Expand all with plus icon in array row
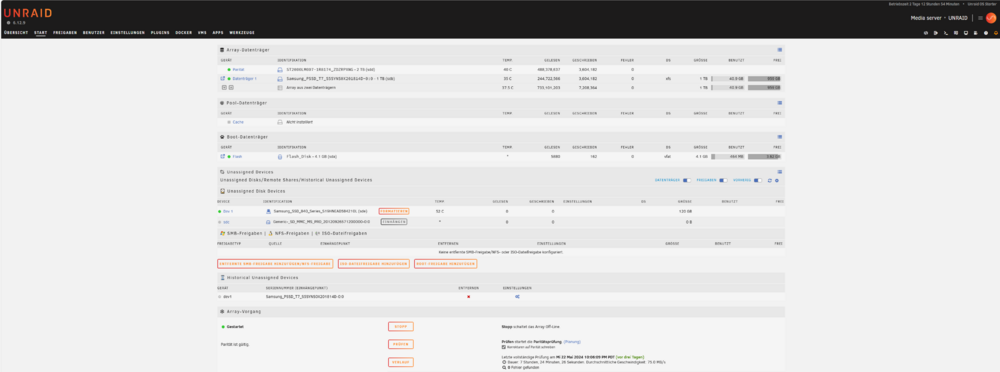This screenshot has width=1000, height=372. tap(223, 87)
